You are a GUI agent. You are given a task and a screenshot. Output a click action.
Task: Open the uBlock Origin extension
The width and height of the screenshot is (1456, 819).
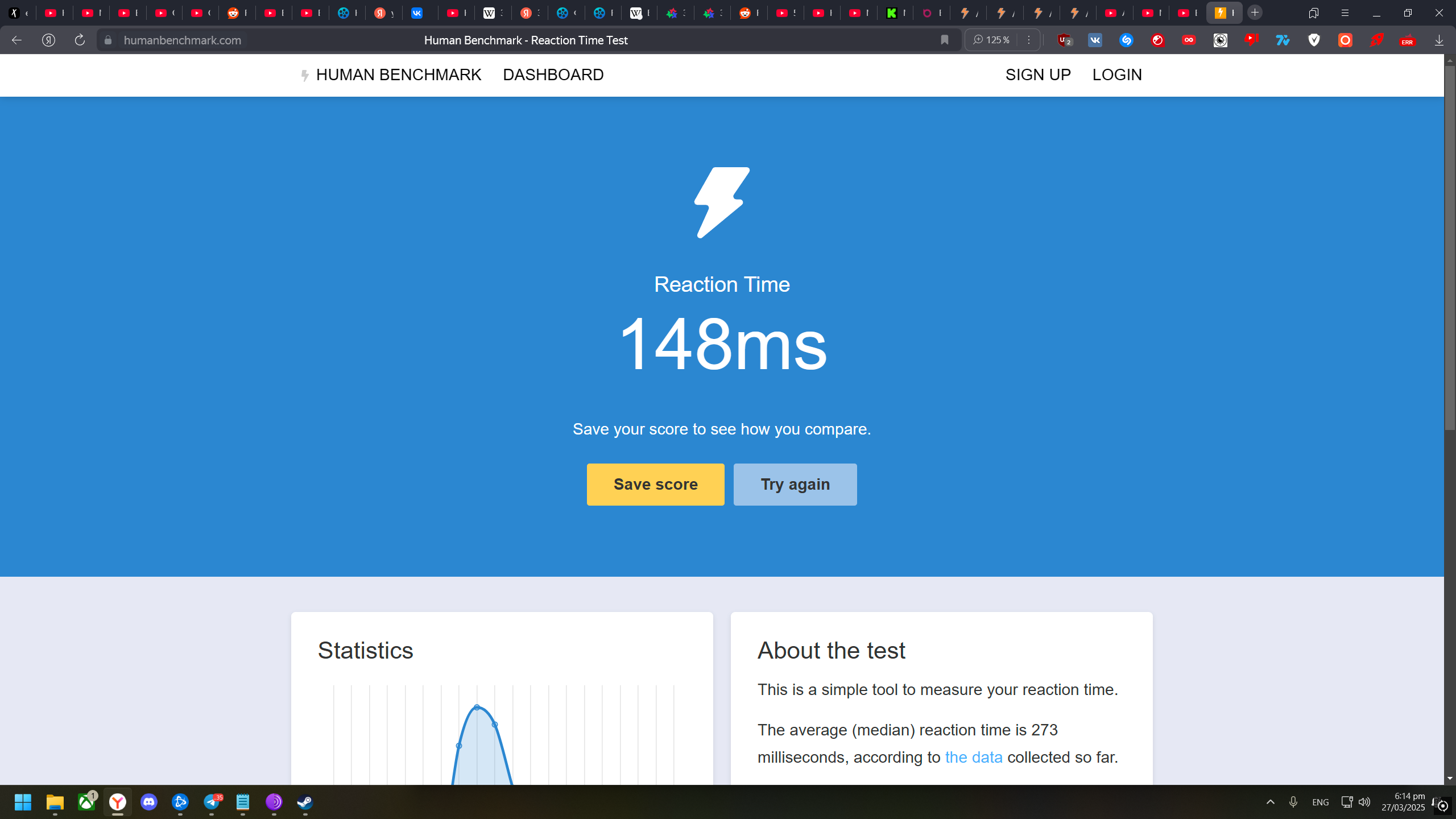click(x=1064, y=40)
